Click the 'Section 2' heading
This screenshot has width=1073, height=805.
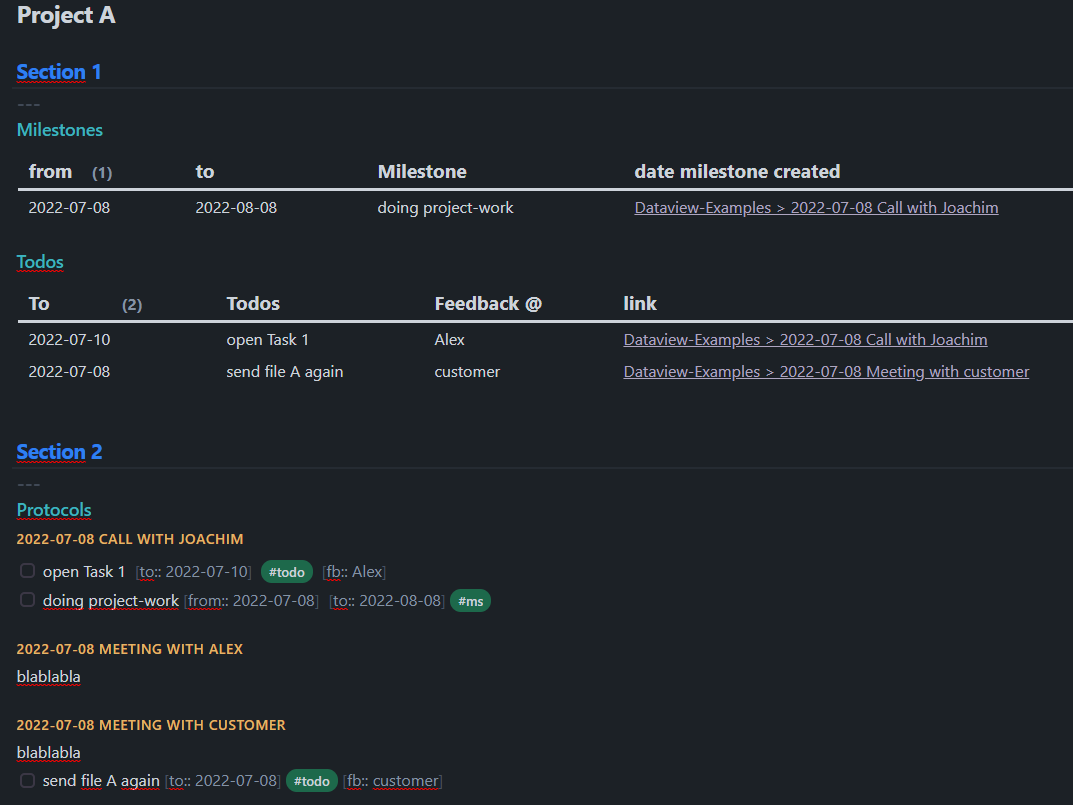pos(59,452)
